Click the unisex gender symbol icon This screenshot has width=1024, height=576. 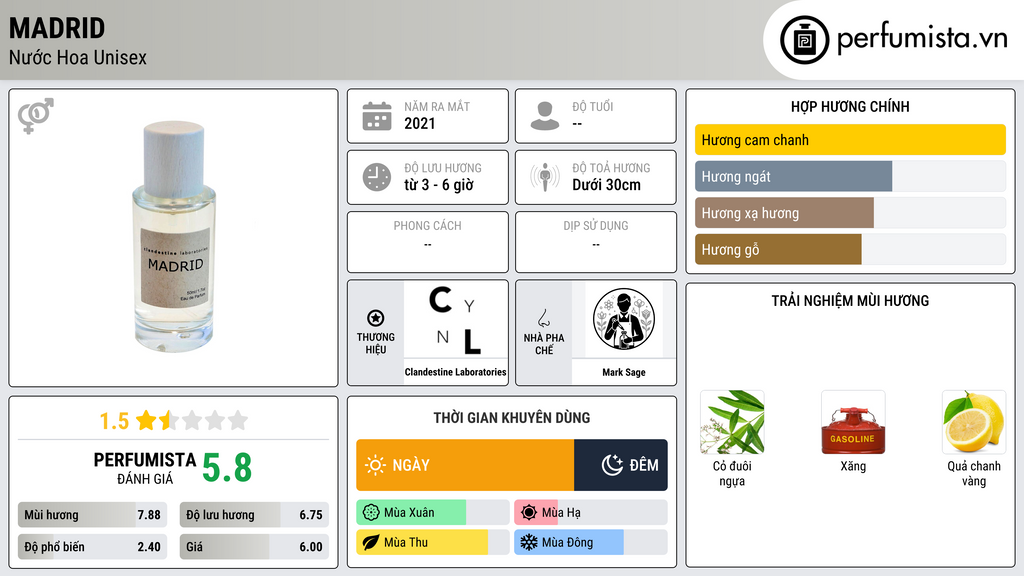[36, 116]
